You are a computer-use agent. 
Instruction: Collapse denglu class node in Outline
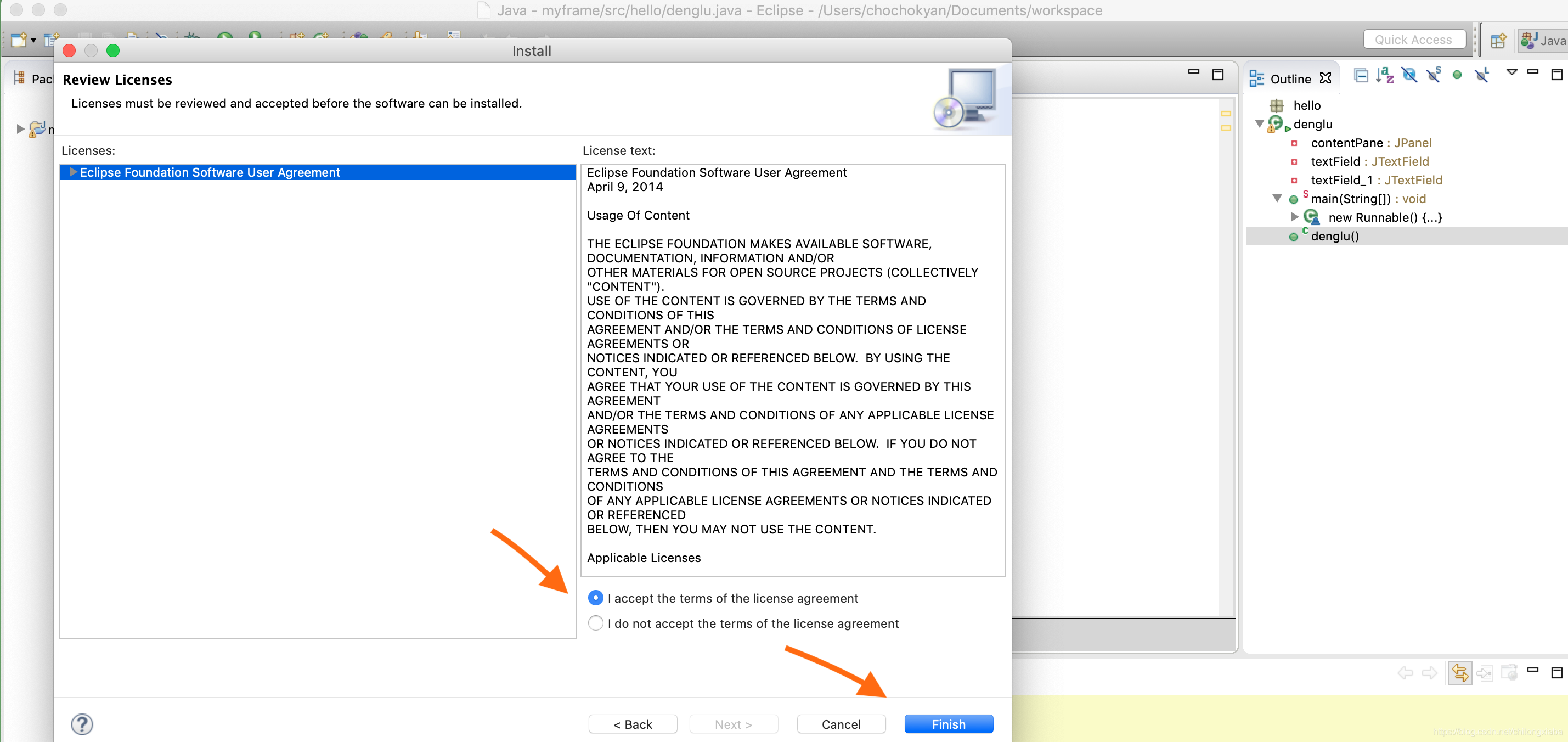click(x=1259, y=123)
